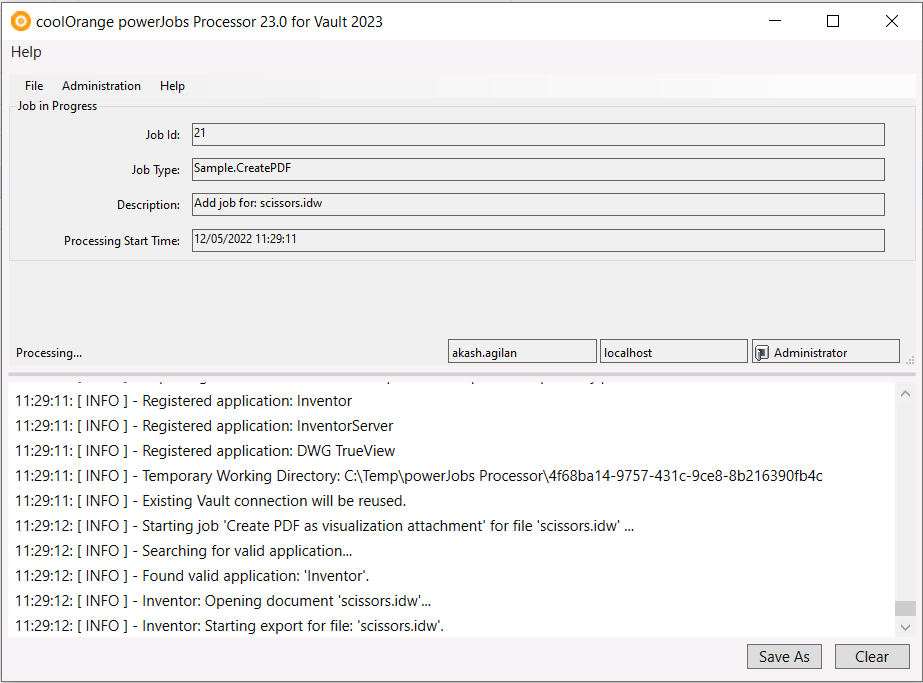
Task: Click the 'Starting job Create PDF' log line
Action: [x=324, y=526]
